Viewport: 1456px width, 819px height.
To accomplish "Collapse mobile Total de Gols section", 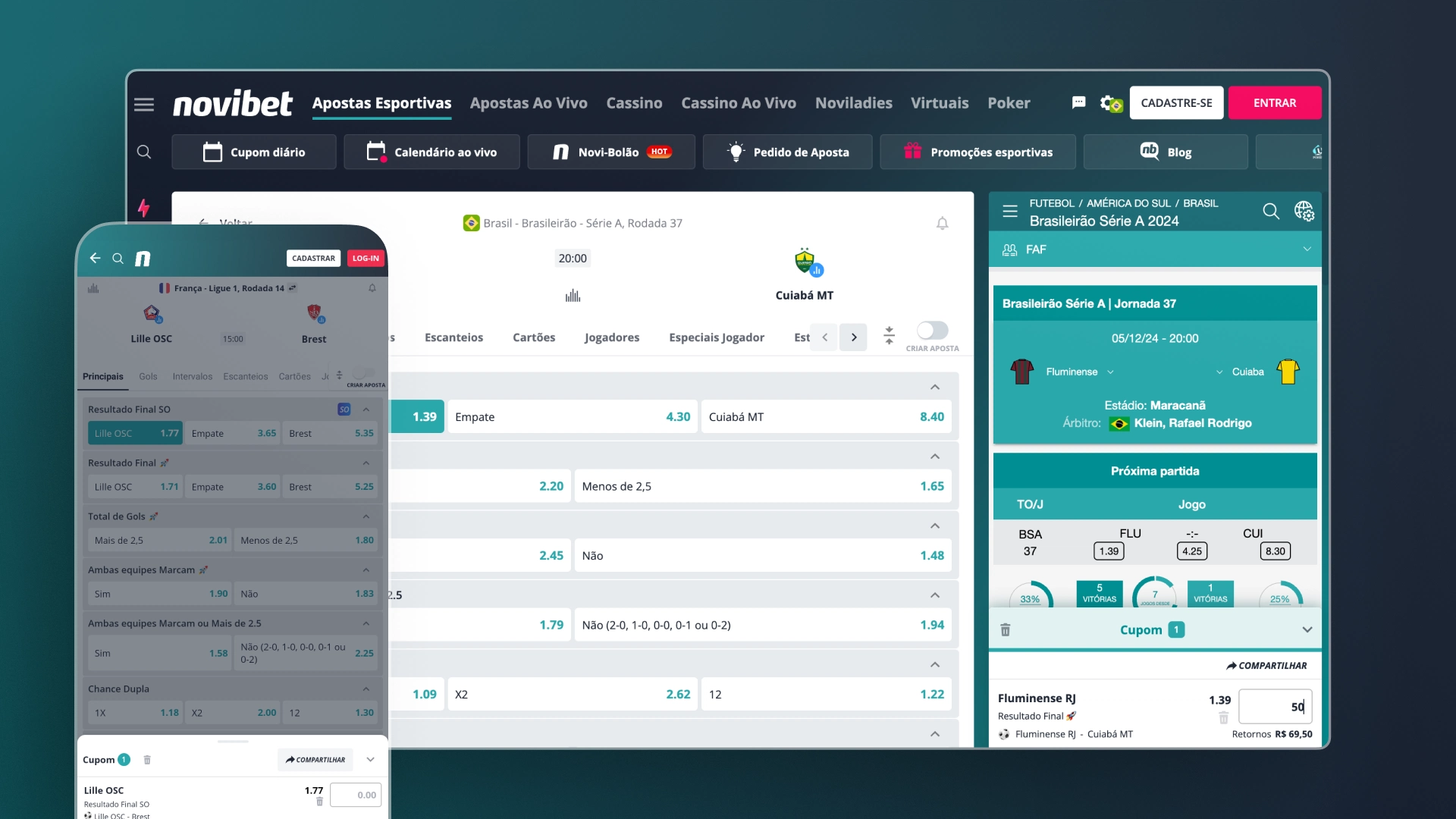I will (x=366, y=516).
